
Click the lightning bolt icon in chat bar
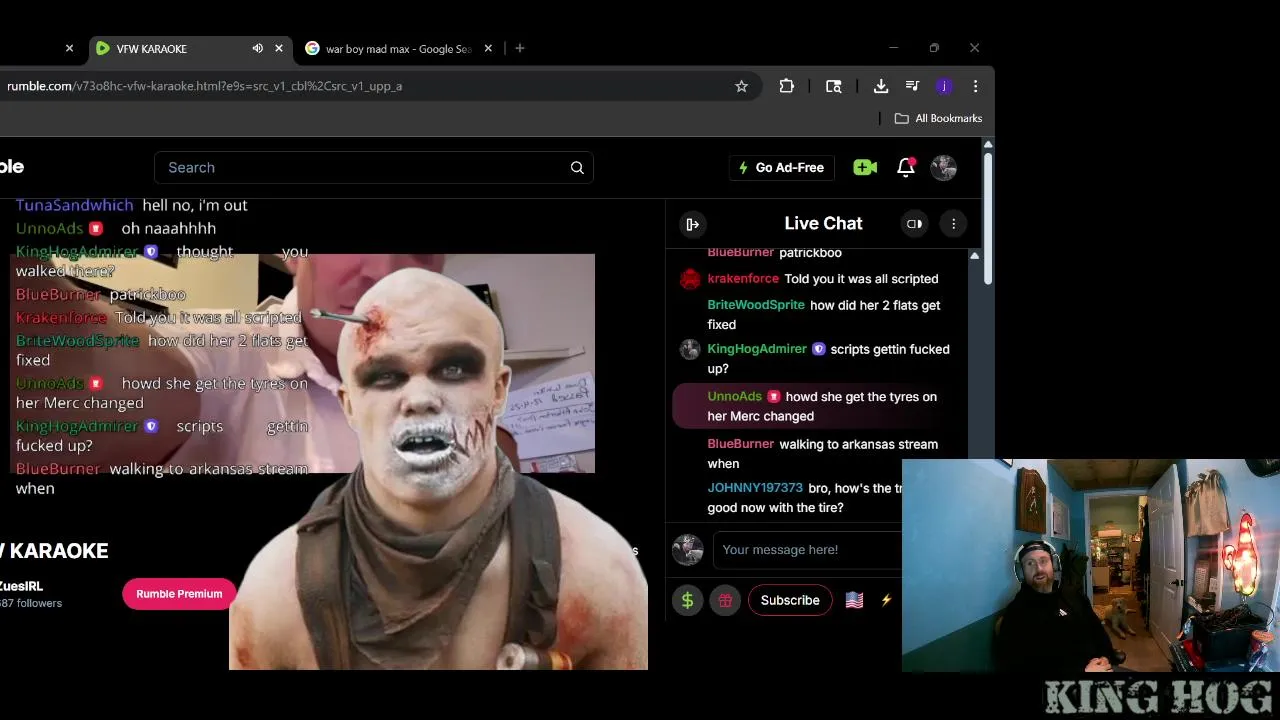click(x=886, y=600)
